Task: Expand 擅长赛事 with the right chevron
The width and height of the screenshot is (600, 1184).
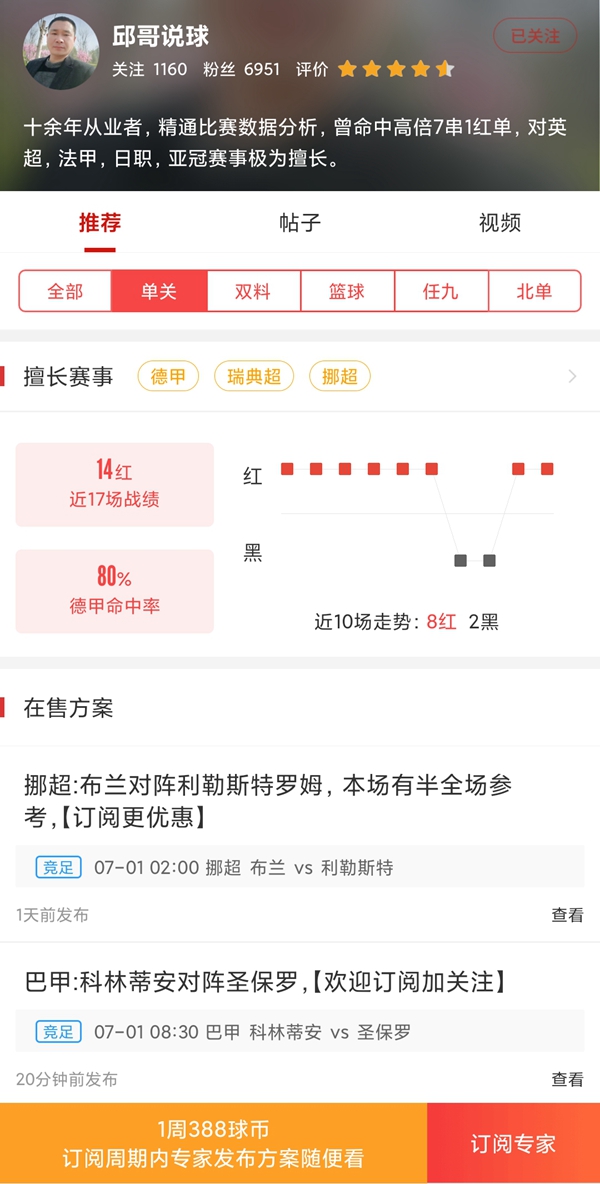Action: coord(572,377)
